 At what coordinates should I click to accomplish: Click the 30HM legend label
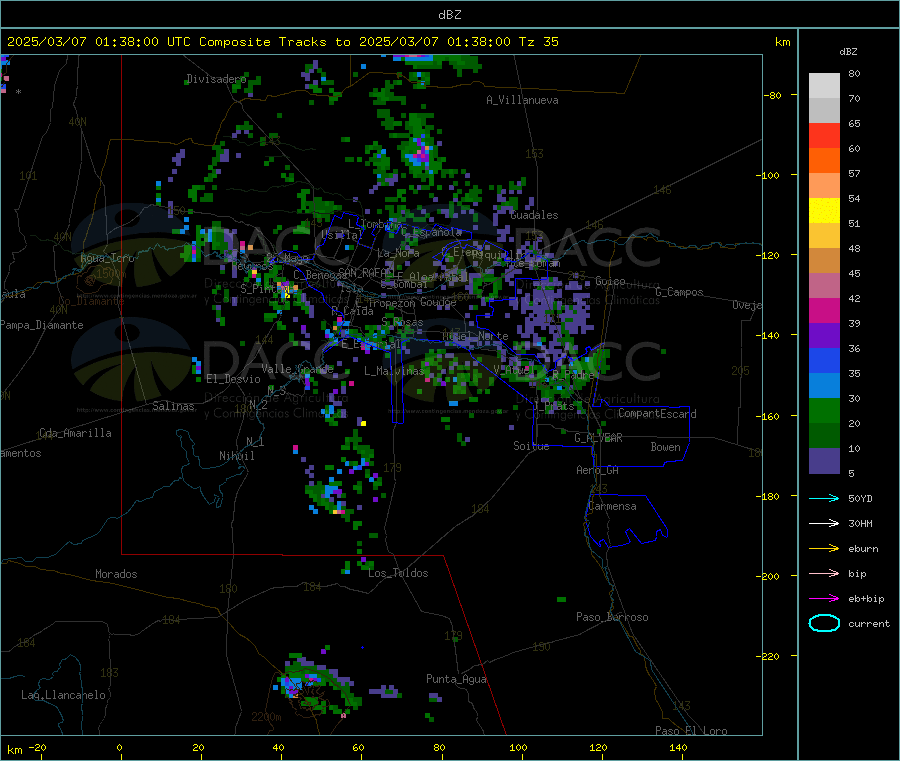click(860, 523)
